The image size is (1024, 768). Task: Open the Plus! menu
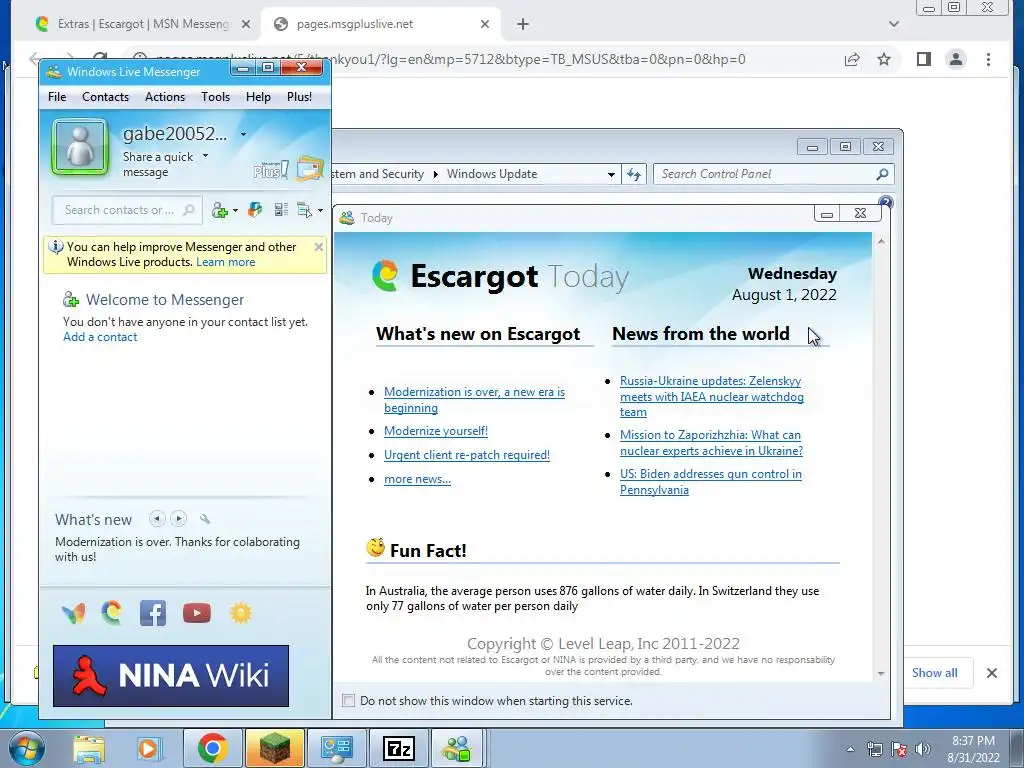[299, 97]
